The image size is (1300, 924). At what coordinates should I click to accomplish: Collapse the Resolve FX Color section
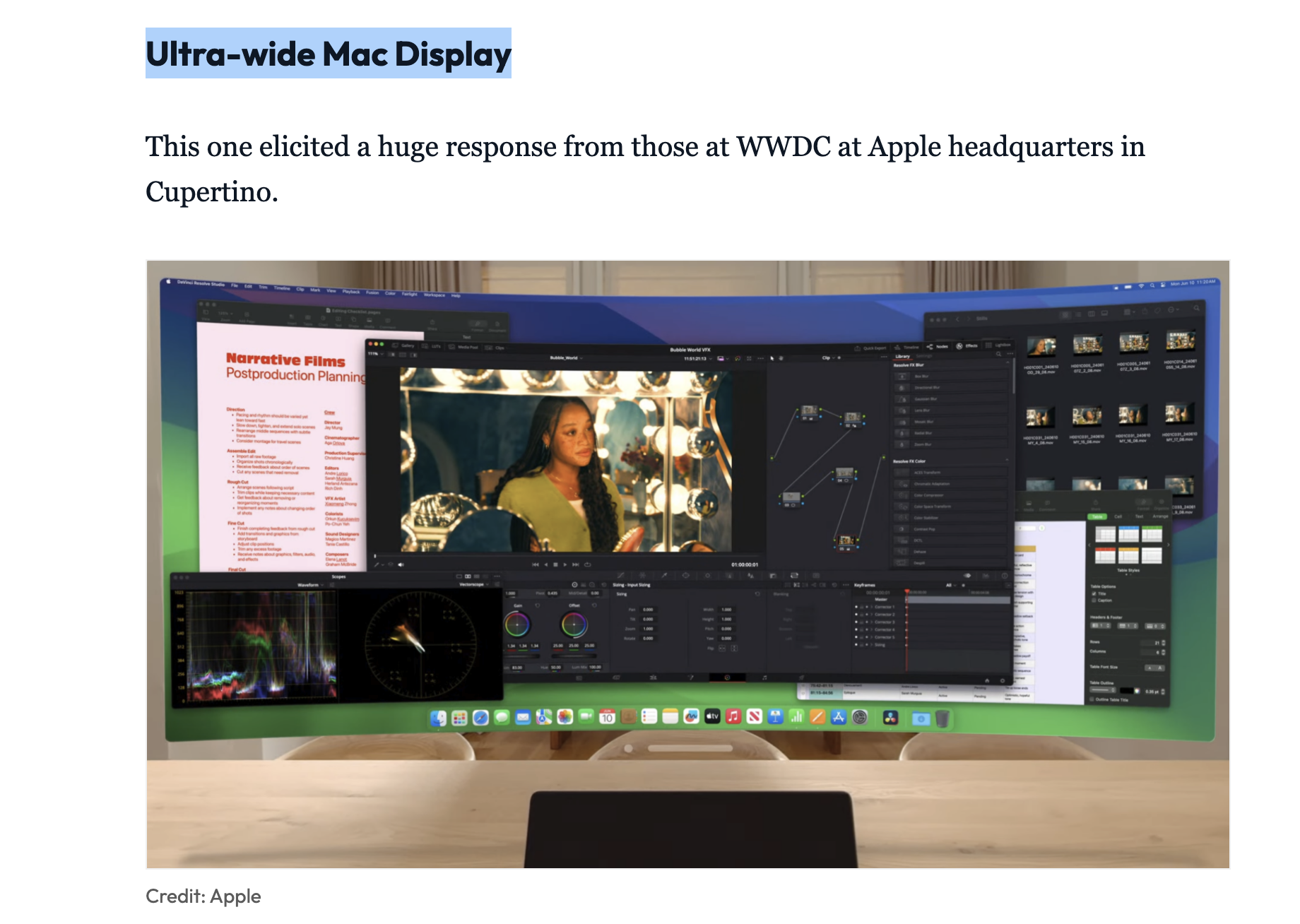pyautogui.click(x=1007, y=460)
